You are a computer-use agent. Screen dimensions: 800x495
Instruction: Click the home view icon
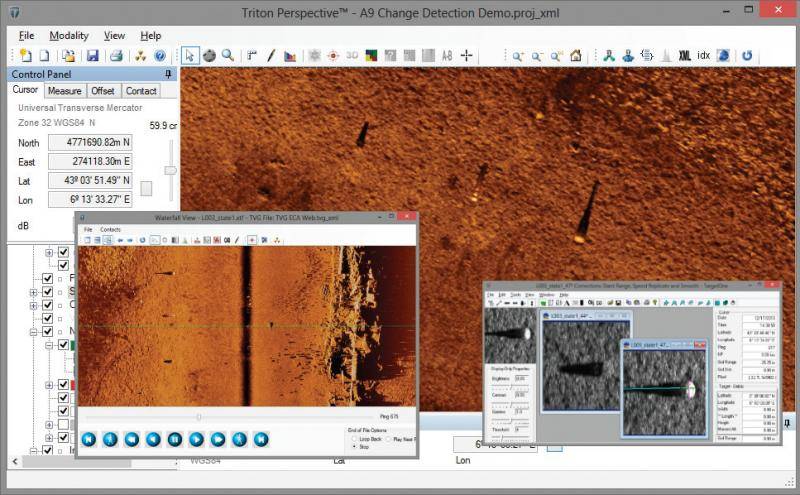coord(576,55)
